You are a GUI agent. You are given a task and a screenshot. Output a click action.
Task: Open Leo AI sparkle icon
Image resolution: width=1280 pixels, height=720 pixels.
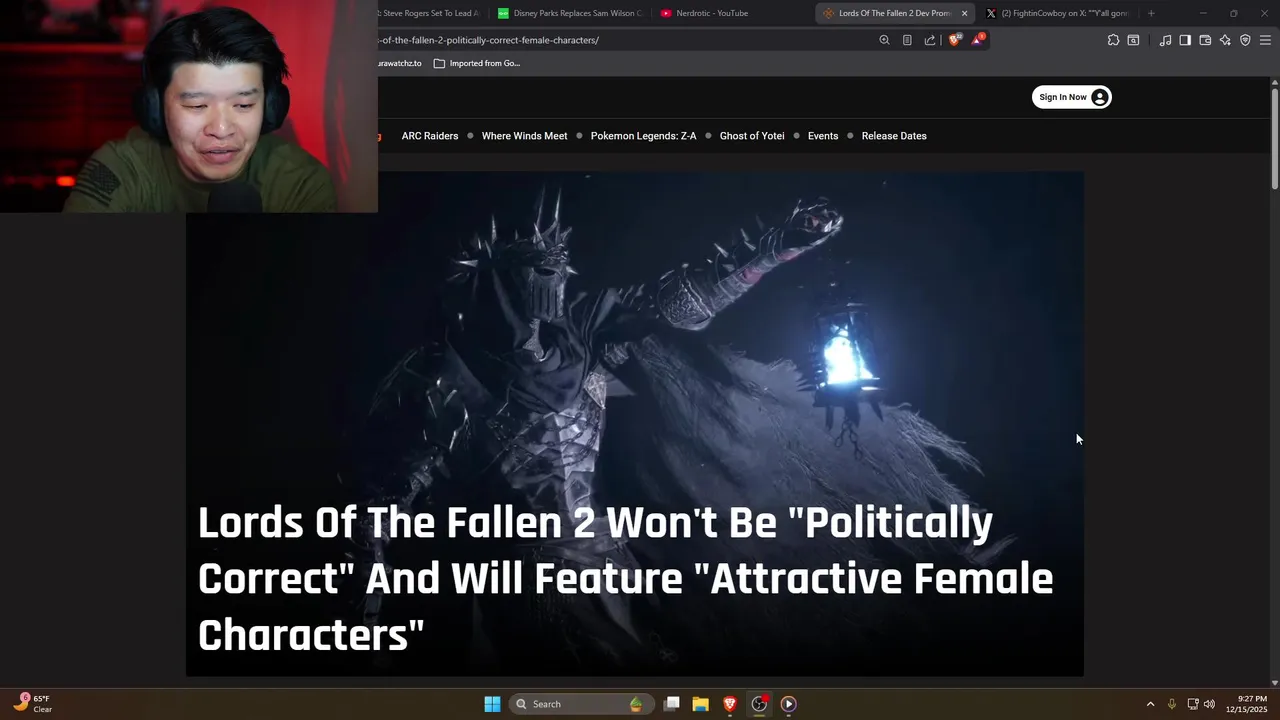click(1225, 40)
